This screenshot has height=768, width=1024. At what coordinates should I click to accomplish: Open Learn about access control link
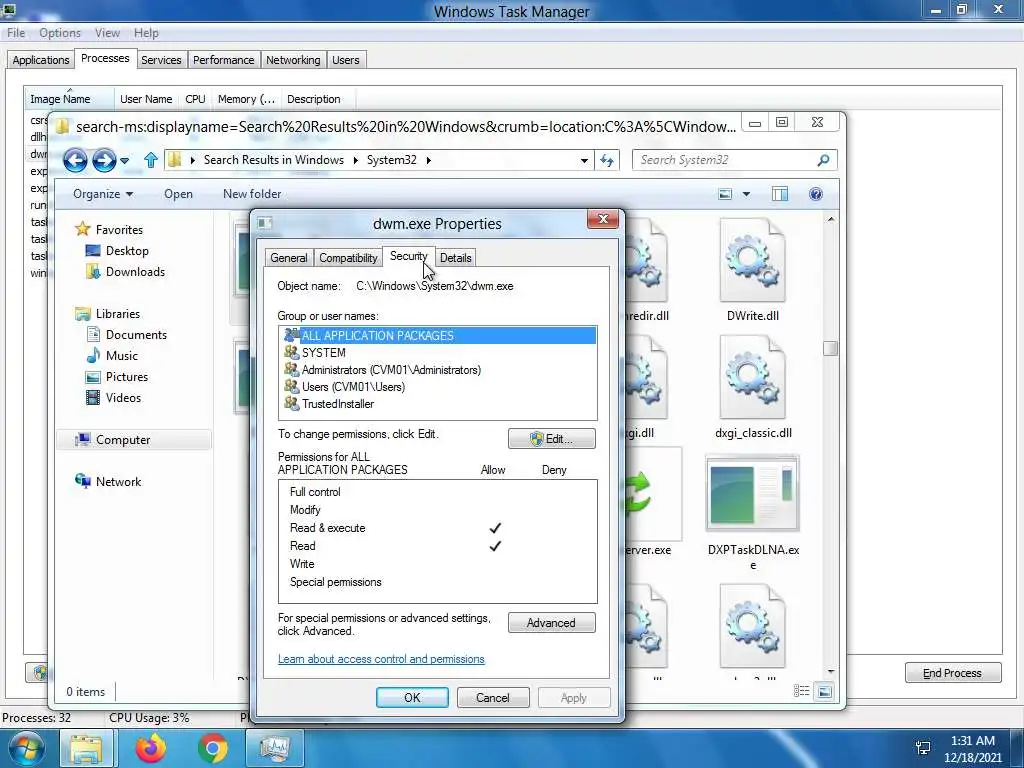(381, 659)
